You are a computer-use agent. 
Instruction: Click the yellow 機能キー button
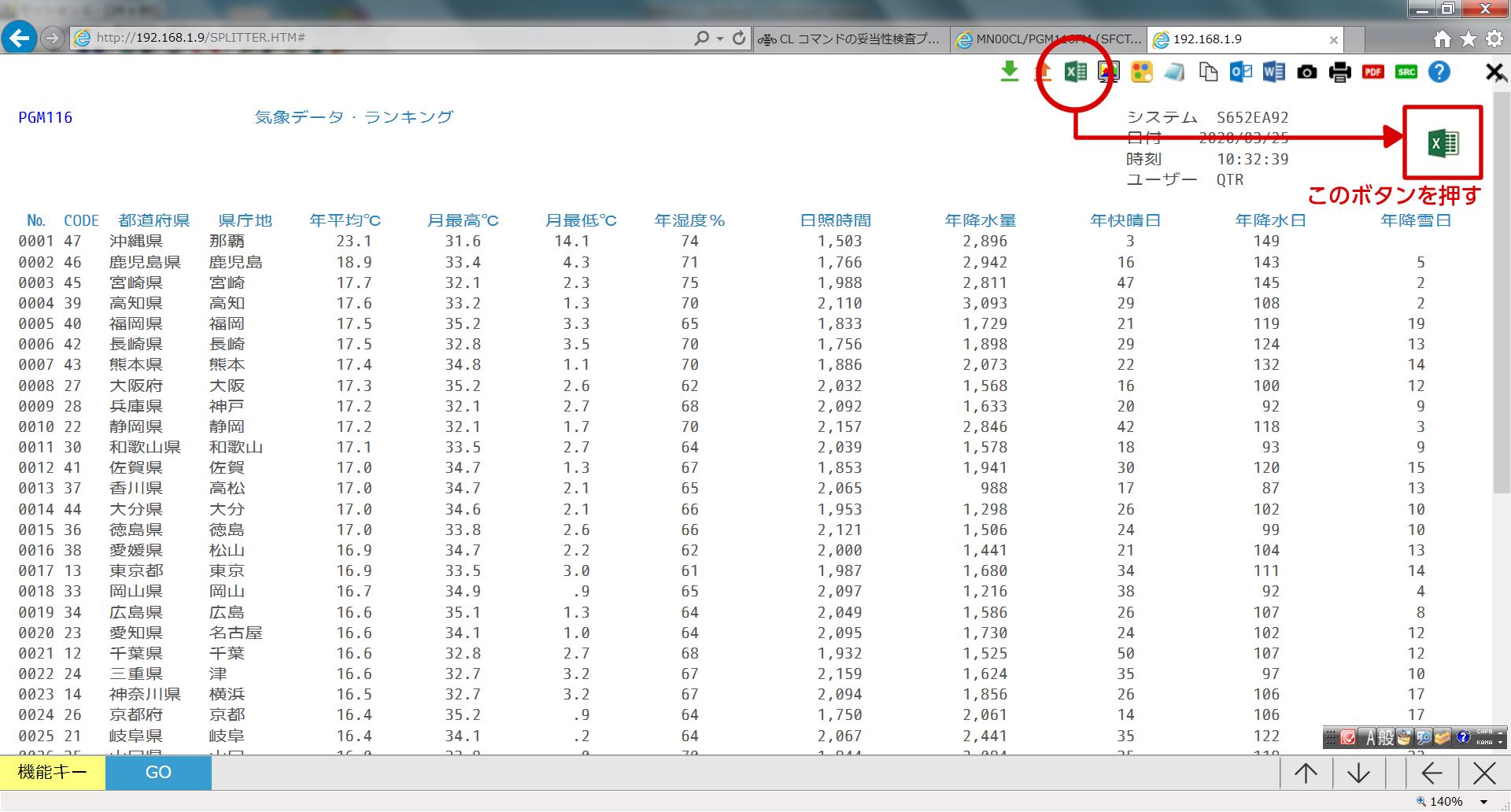(53, 773)
